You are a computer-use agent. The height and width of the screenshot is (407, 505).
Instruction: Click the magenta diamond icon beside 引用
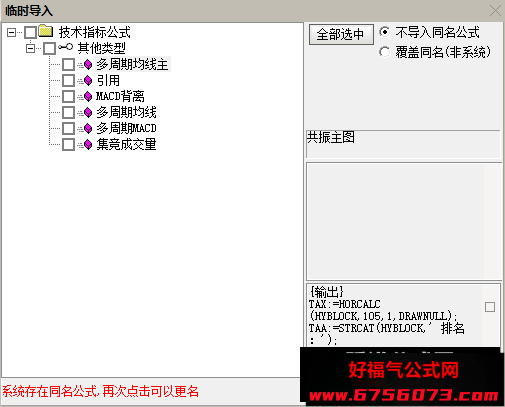[x=88, y=80]
